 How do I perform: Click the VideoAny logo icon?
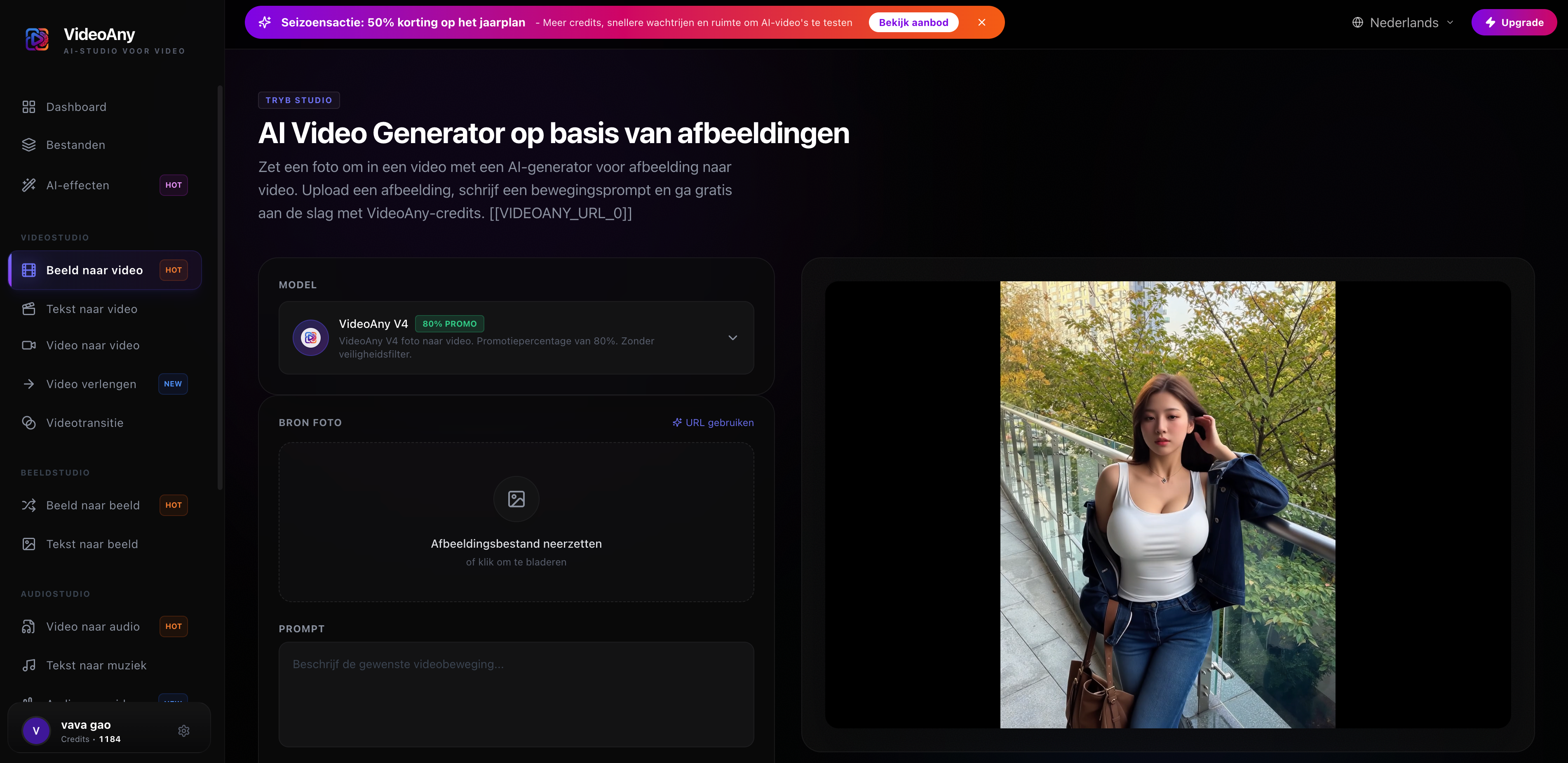(x=37, y=40)
